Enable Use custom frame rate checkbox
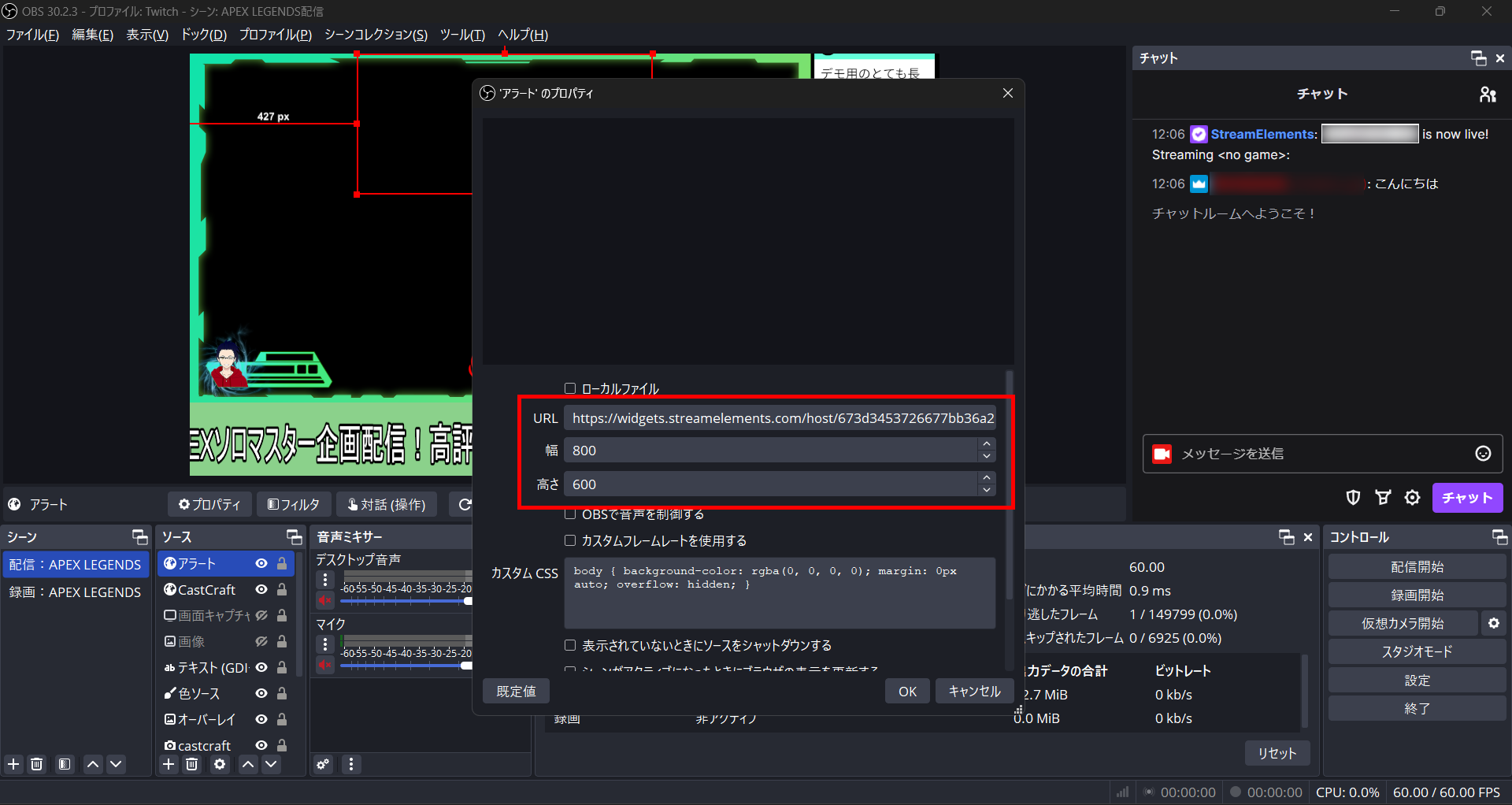1512x805 pixels. 570,540
